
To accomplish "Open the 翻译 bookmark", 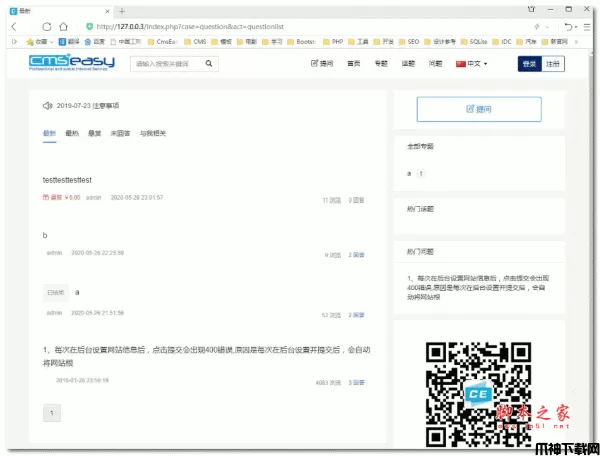I will click(x=69, y=41).
